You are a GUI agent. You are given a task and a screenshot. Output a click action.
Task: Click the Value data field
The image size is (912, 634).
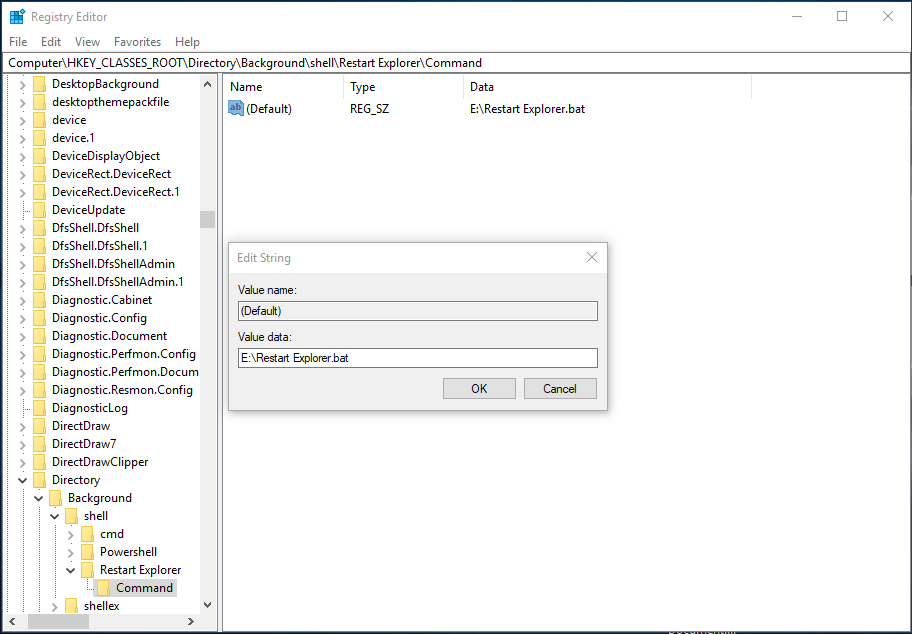[418, 358]
